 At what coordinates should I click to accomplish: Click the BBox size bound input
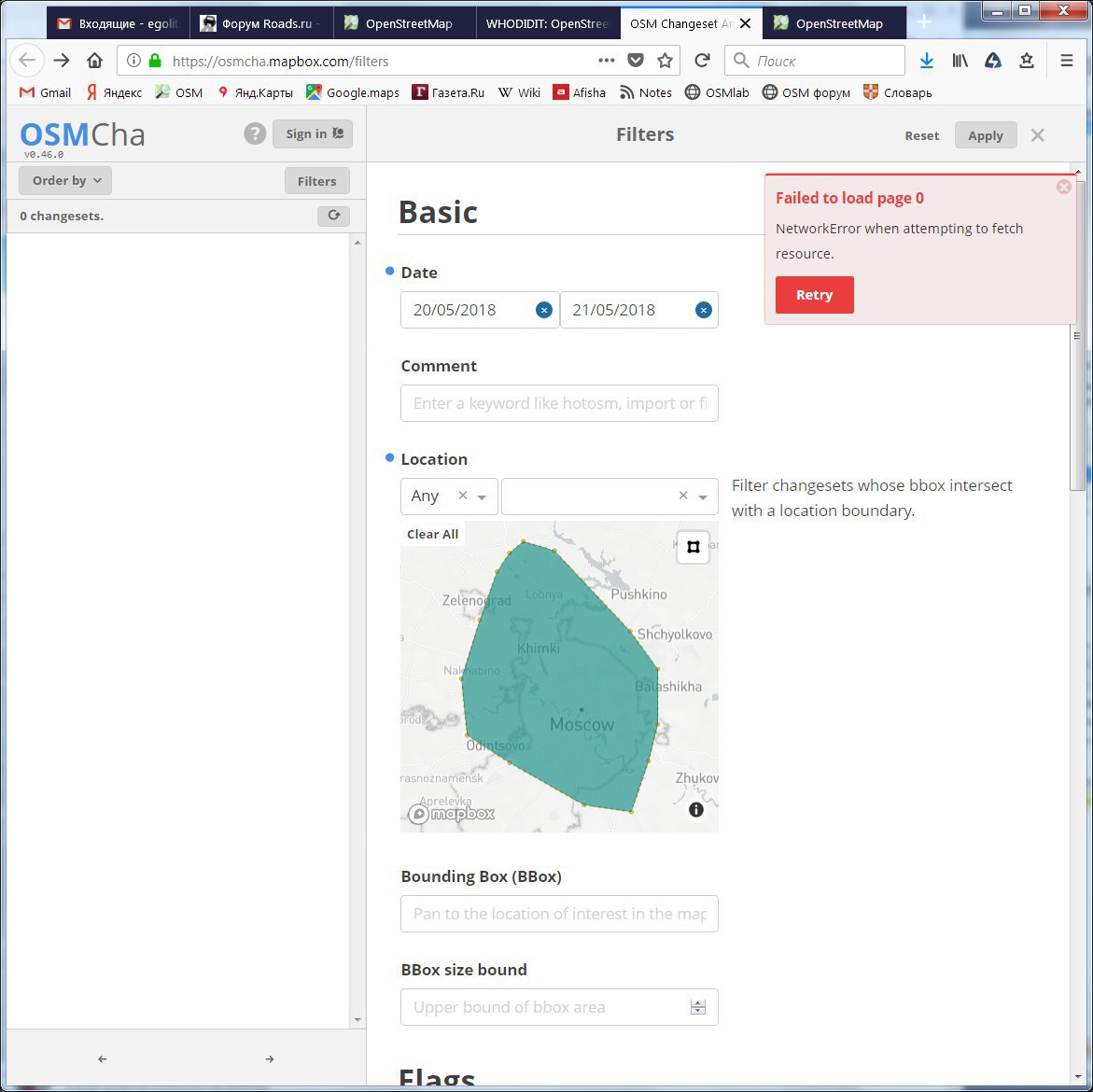[559, 1007]
